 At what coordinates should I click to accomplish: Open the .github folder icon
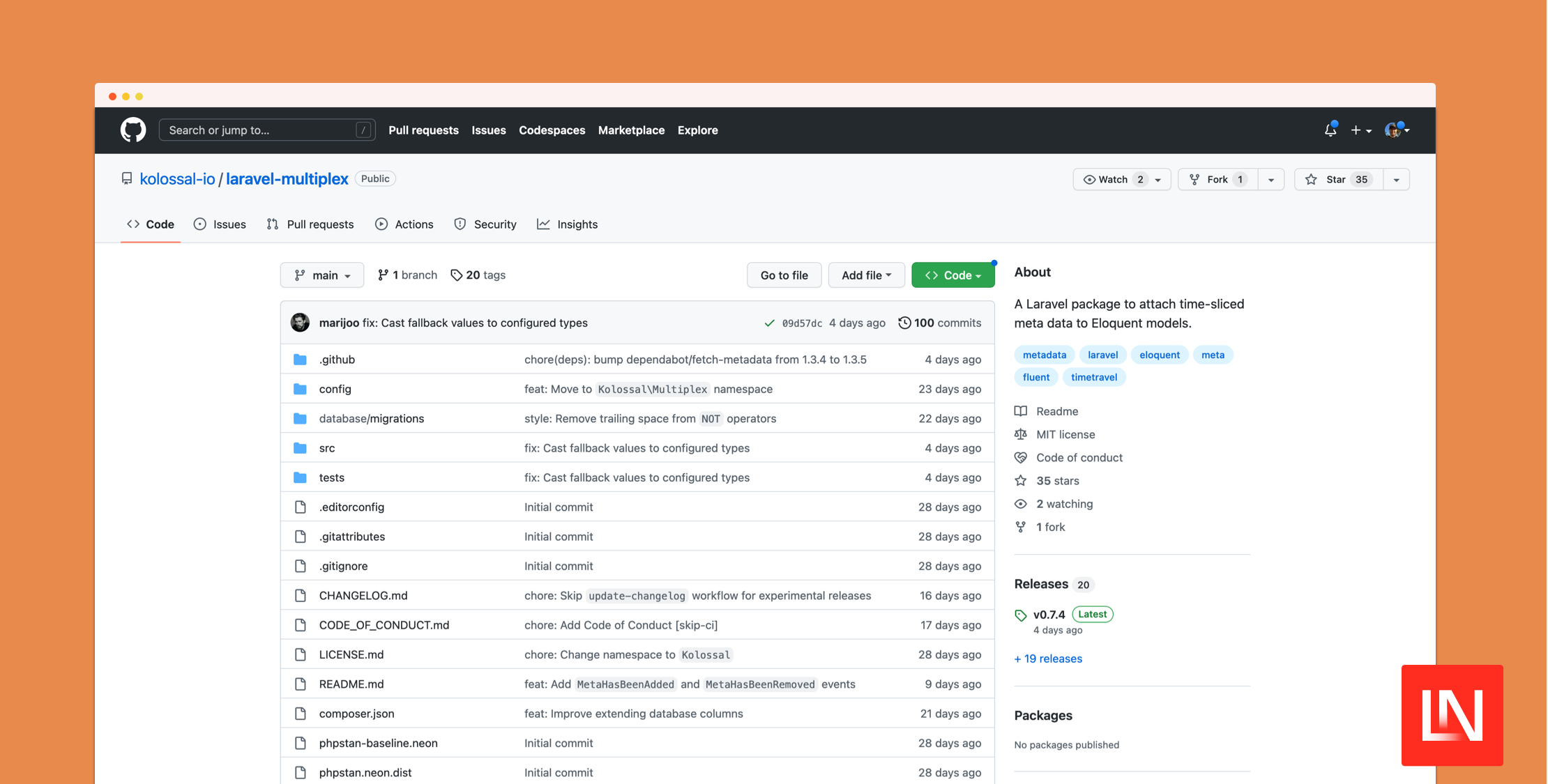coord(300,360)
